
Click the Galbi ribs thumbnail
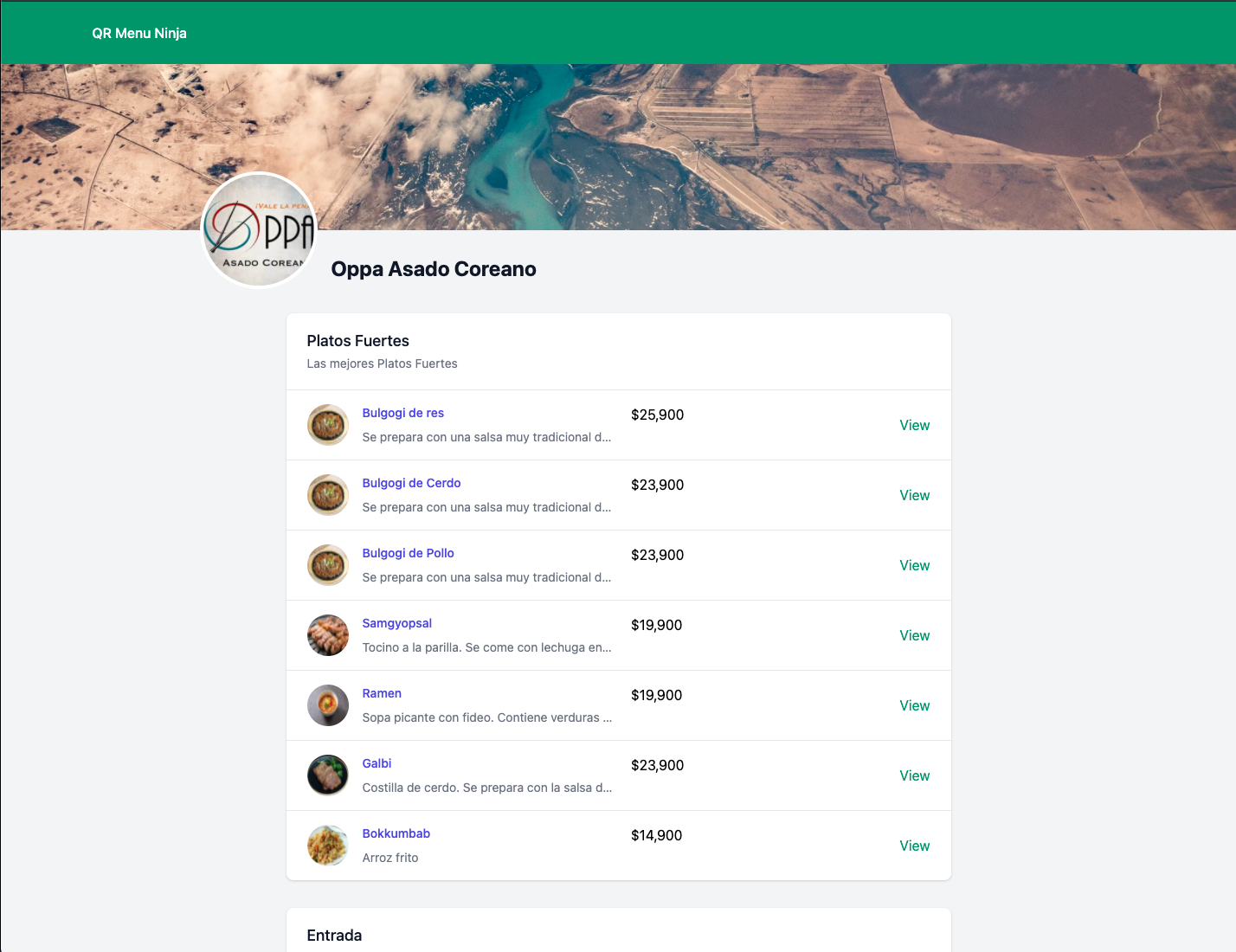point(328,775)
